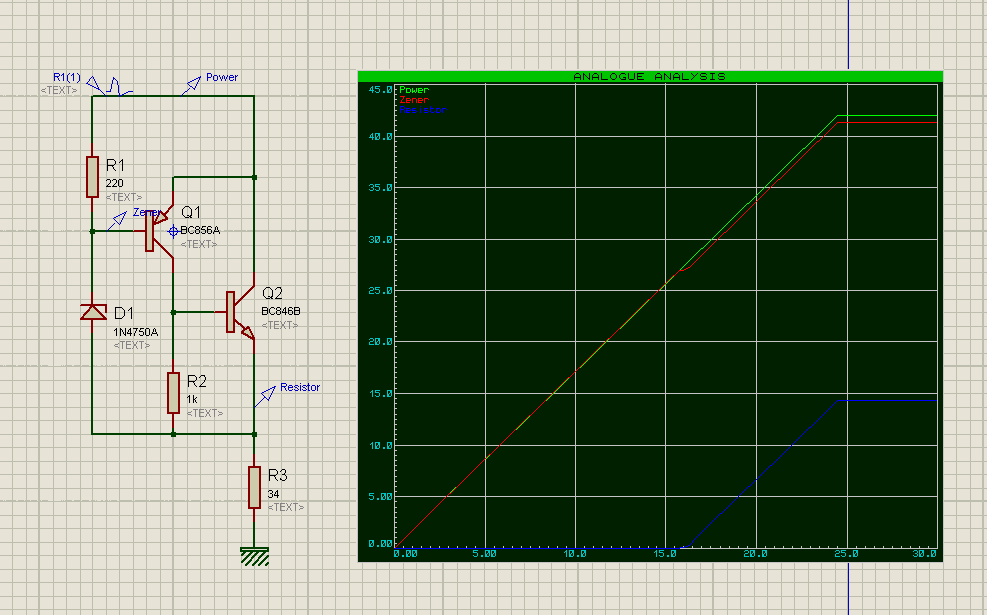Select the Zener voltage probe arrow
Viewport: 987px width, 615px height.
pyautogui.click(x=116, y=221)
